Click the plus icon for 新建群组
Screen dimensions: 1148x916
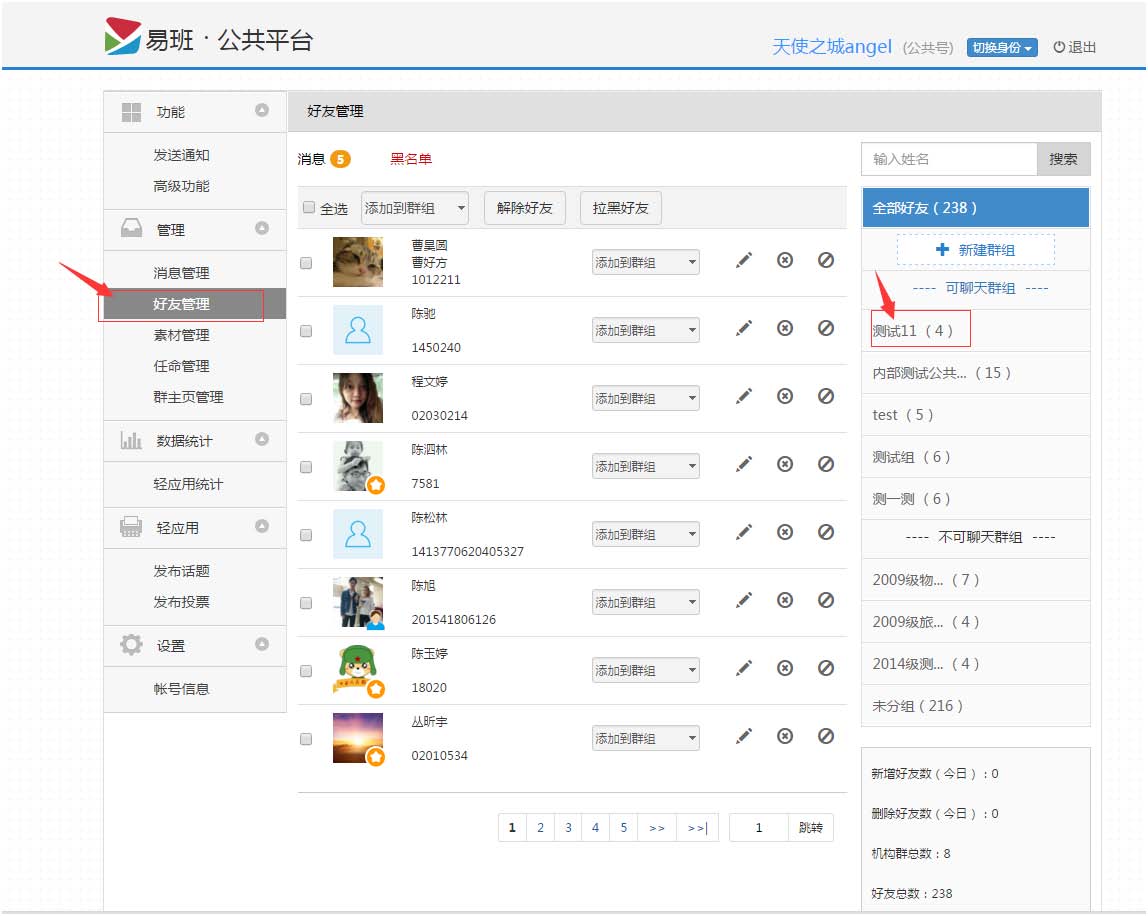(x=942, y=250)
